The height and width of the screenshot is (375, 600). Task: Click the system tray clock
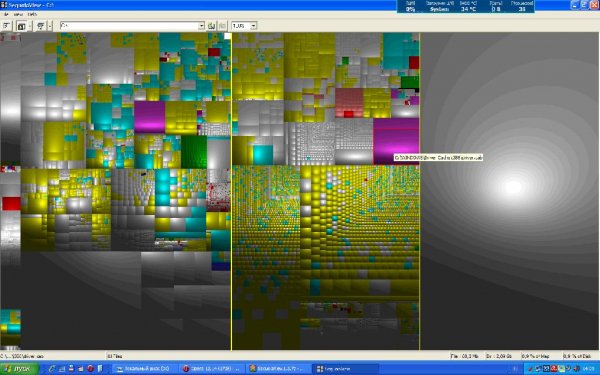pos(589,368)
